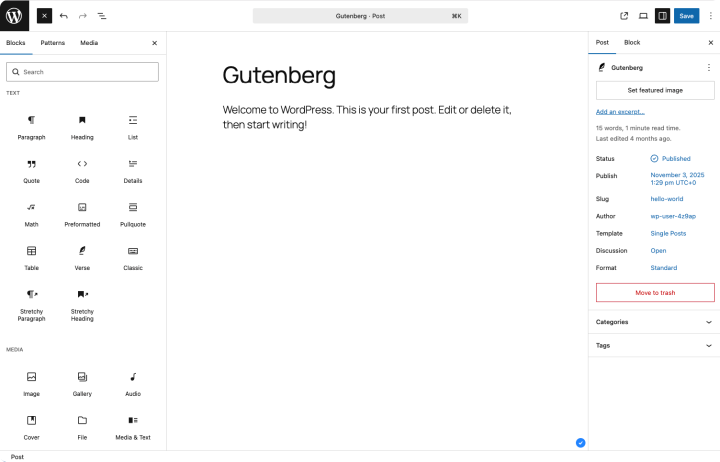This screenshot has height=462, width=720.
Task: Insert an Image block
Action: [31, 384]
